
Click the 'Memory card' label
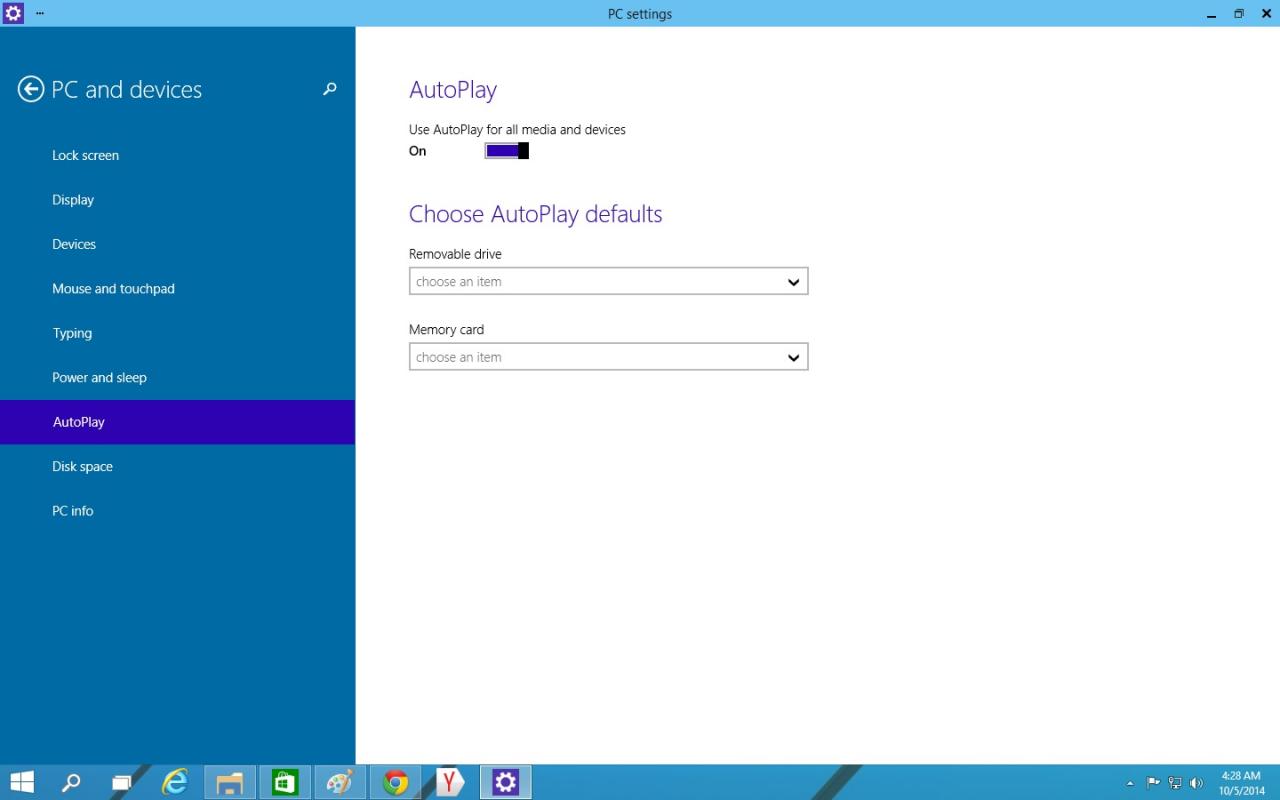[x=446, y=330]
